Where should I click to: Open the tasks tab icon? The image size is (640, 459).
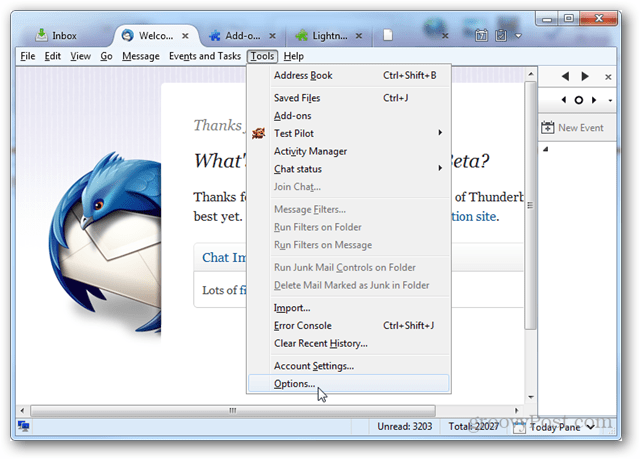501,35
